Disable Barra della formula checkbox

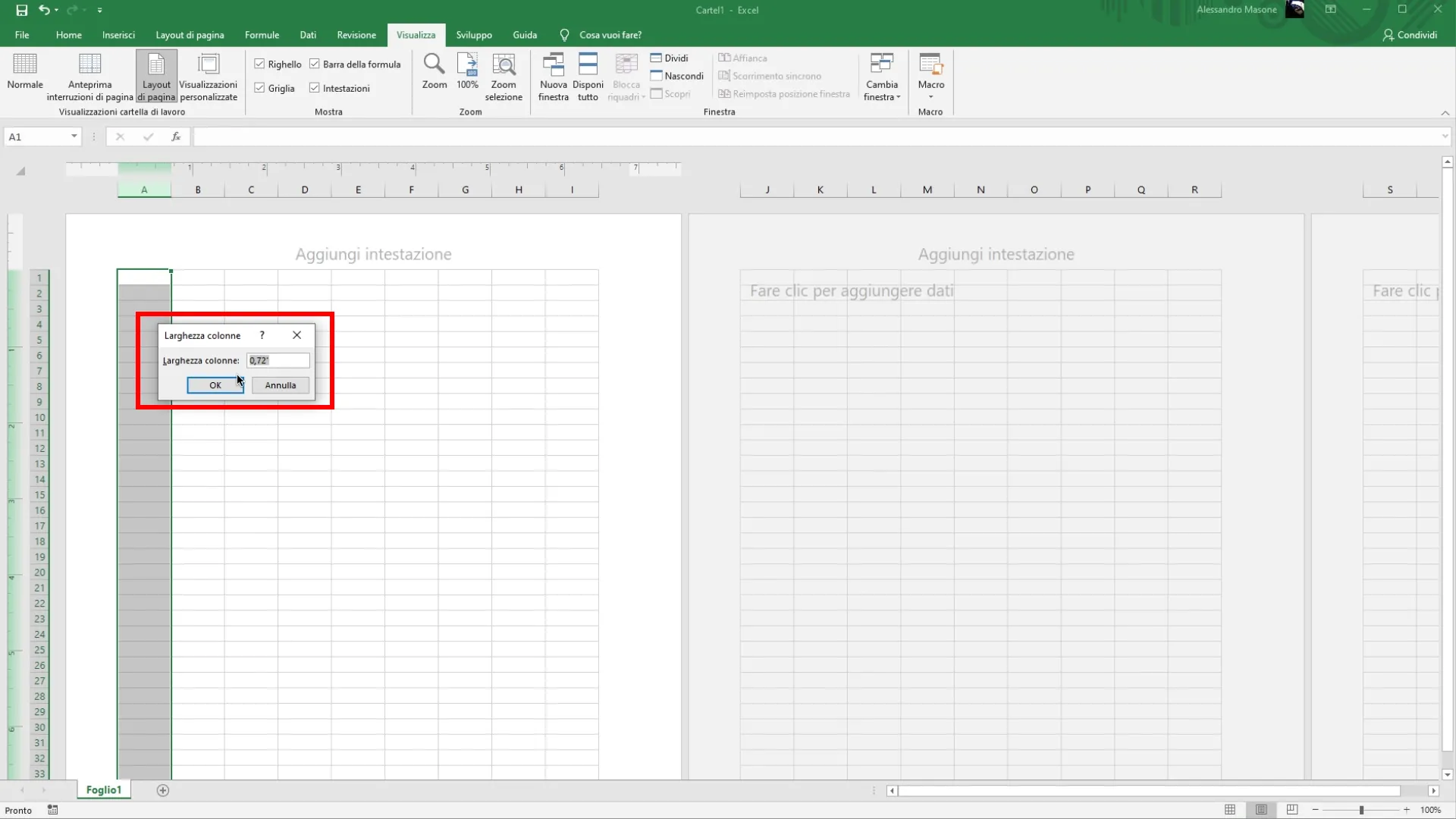pos(315,64)
